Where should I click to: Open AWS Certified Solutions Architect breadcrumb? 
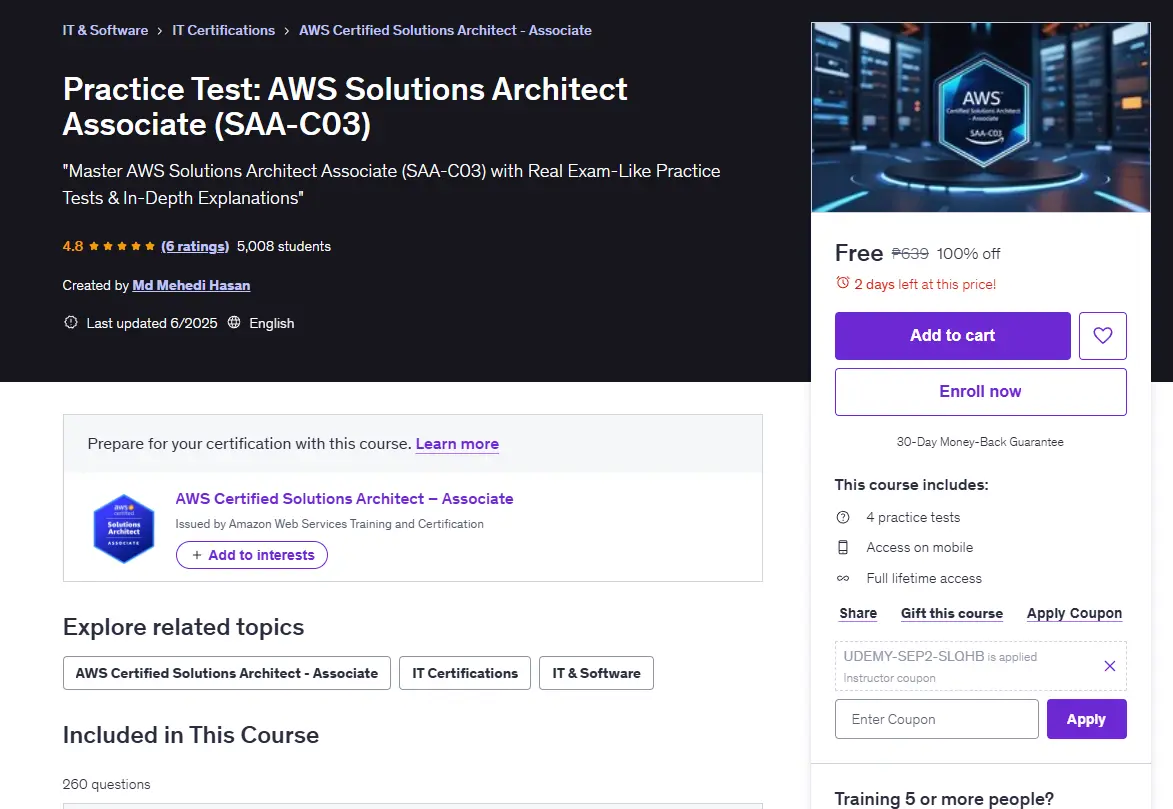[445, 30]
